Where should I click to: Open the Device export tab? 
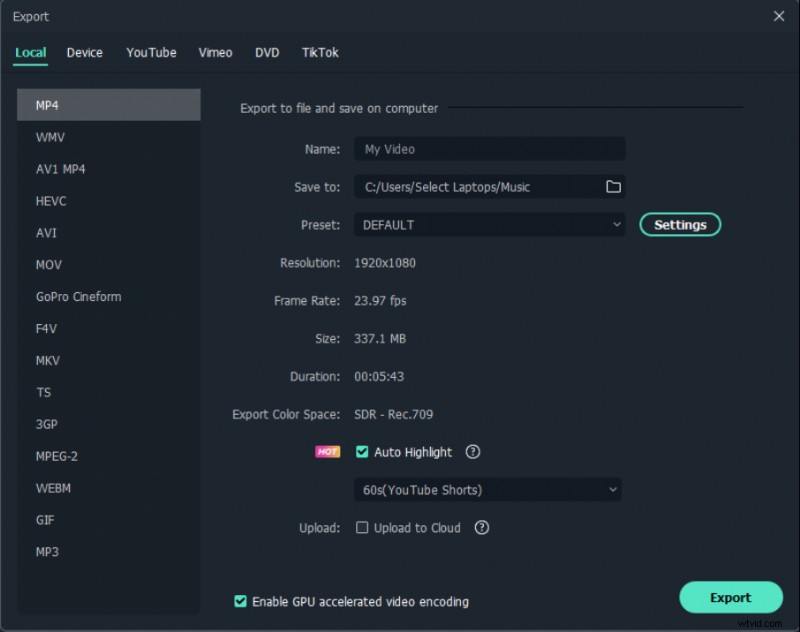[x=84, y=53]
